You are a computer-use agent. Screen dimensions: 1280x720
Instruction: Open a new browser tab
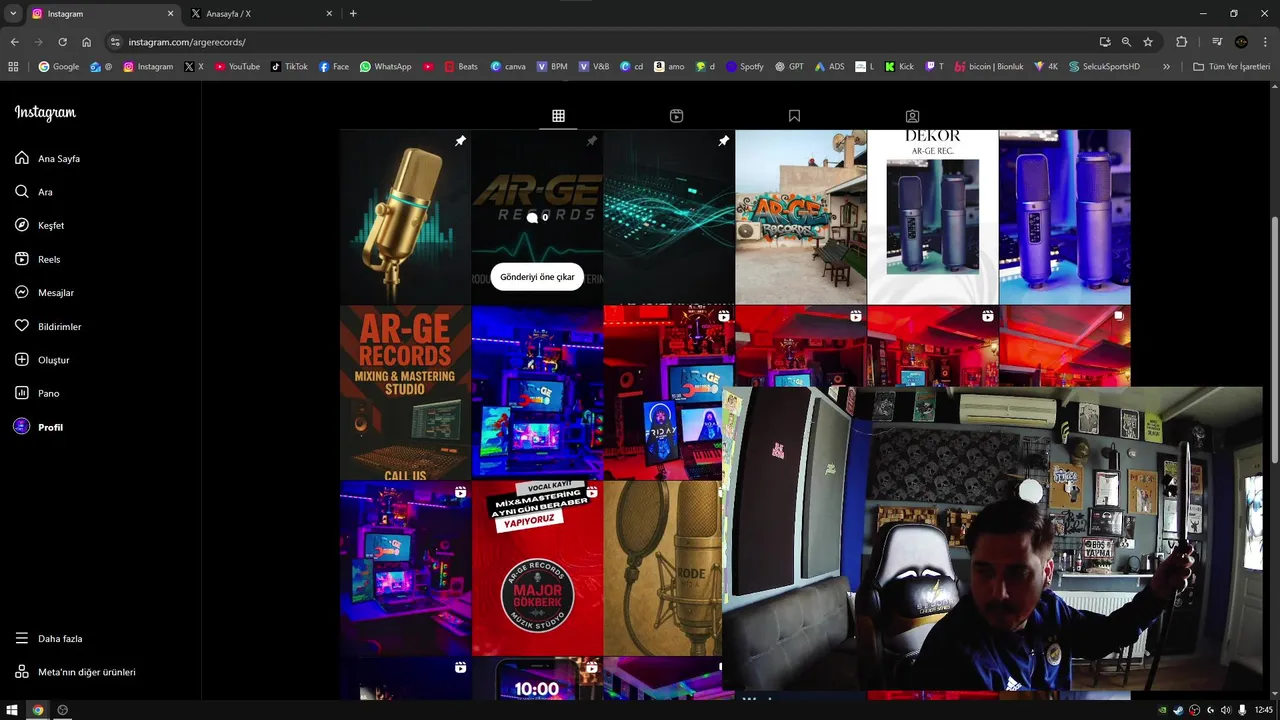(x=353, y=14)
